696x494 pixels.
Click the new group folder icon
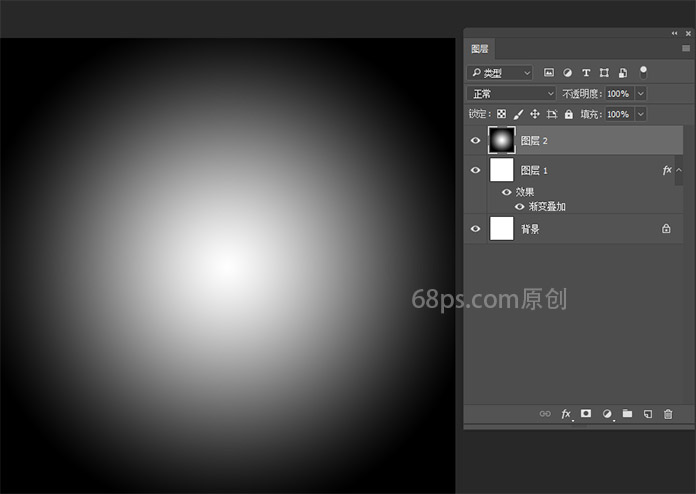(627, 413)
